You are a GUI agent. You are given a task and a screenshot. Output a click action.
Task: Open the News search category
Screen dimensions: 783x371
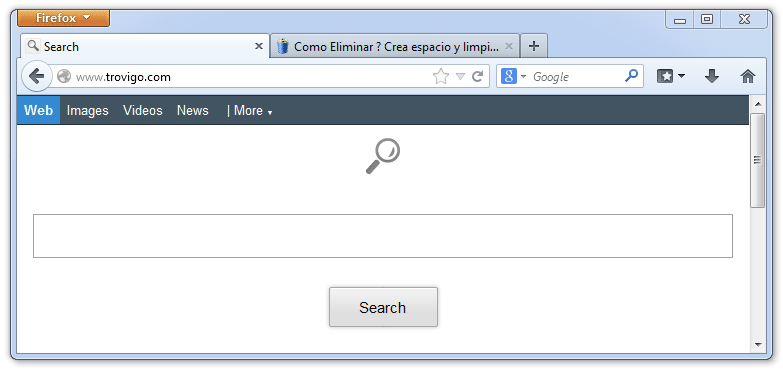click(x=192, y=110)
